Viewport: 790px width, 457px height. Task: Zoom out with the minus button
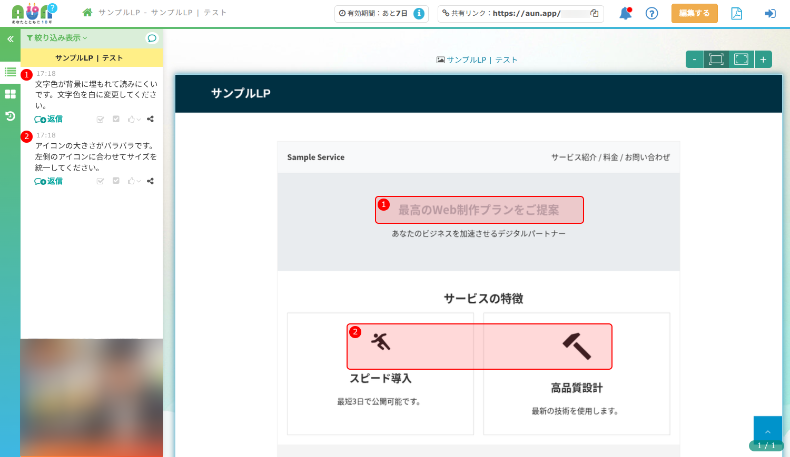pos(694,59)
